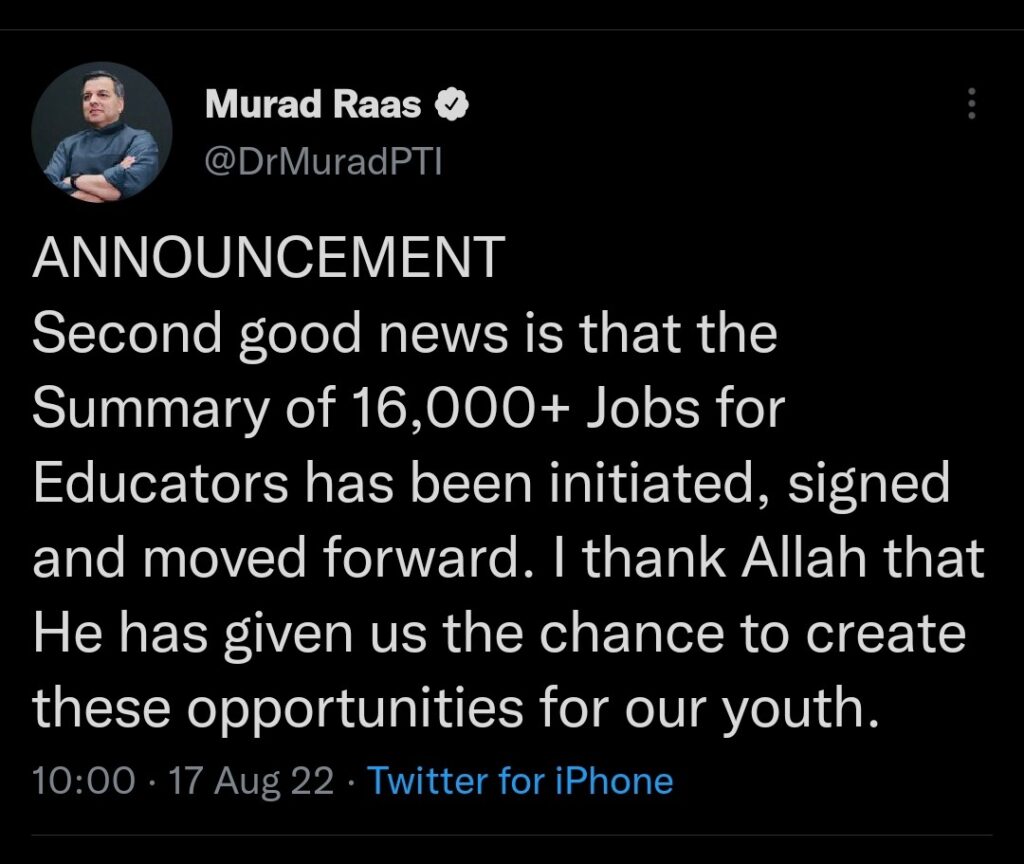Click the 10:00 timestamp
This screenshot has width=1024, height=864.
(83, 780)
